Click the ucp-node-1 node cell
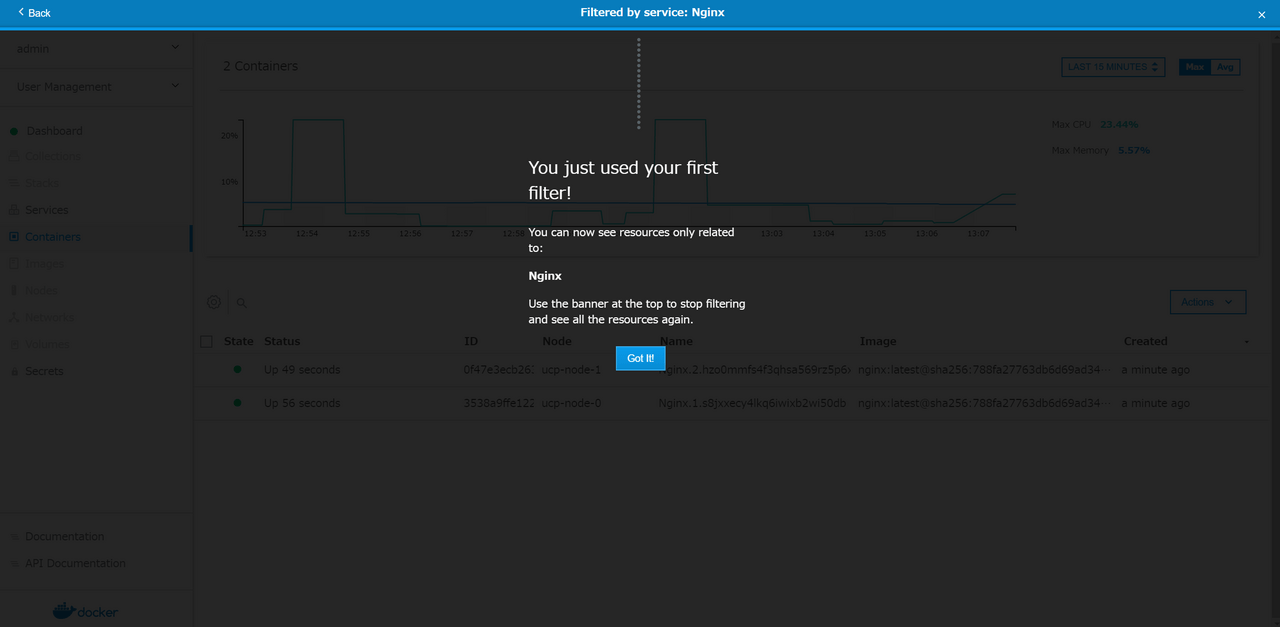Screen dimensions: 1280x627 (571, 370)
